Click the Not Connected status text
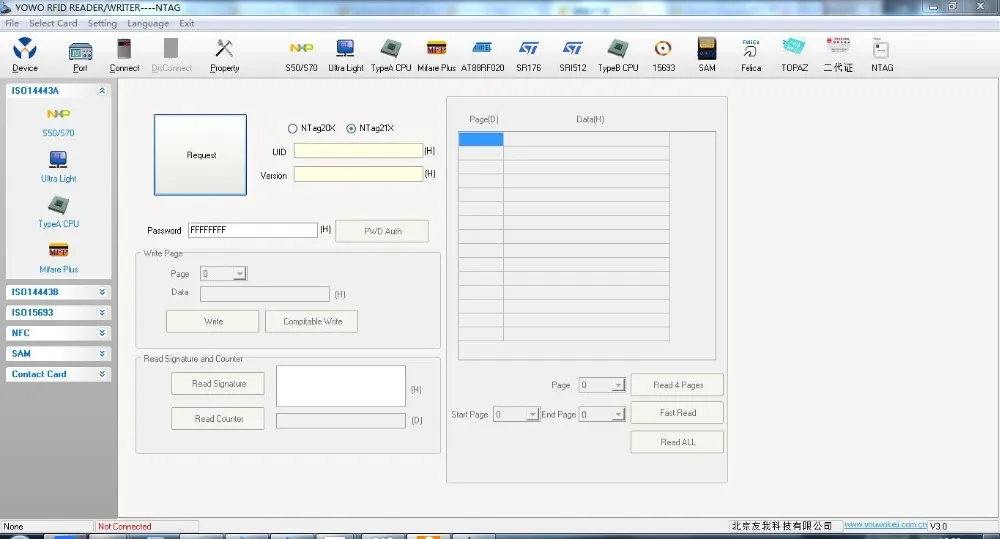 point(125,526)
